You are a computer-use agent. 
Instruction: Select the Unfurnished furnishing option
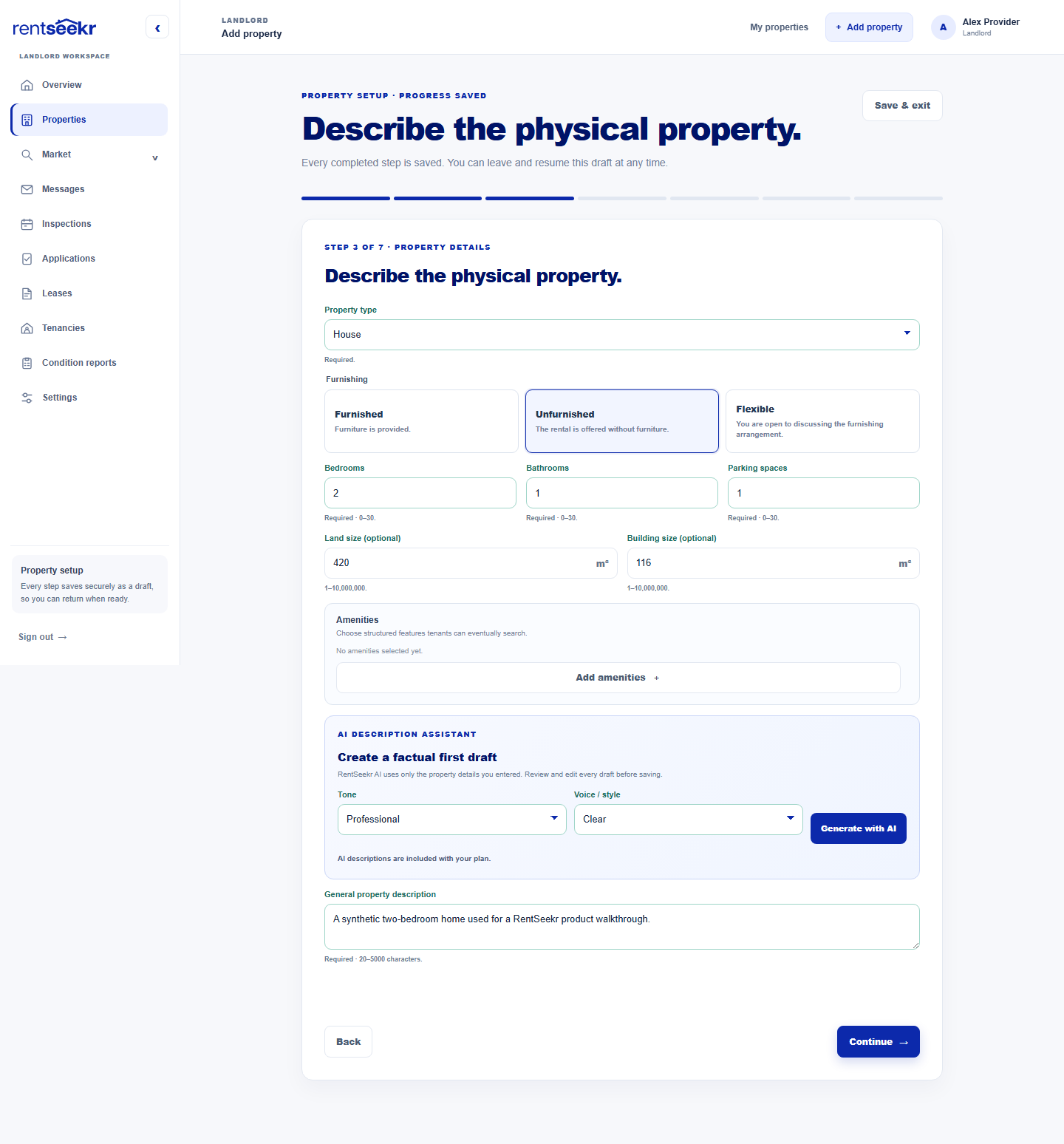pos(622,421)
